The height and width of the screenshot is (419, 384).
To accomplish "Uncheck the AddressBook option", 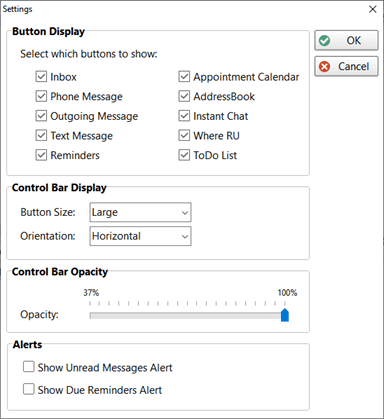I will pyautogui.click(x=184, y=96).
